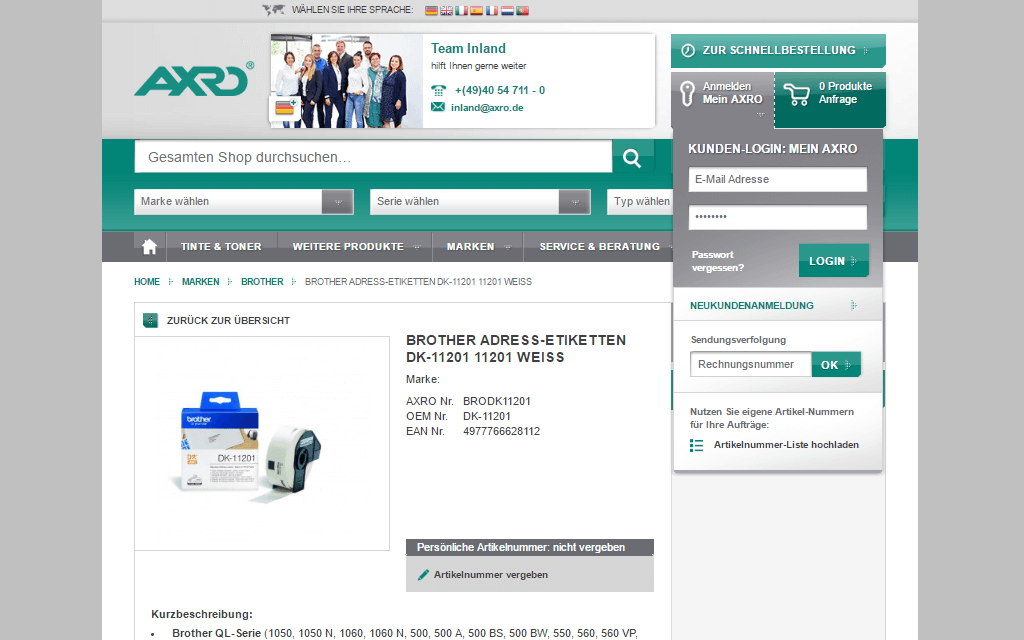Image resolution: width=1024 pixels, height=640 pixels.
Task: Click the envelope email icon
Action: tap(438, 107)
